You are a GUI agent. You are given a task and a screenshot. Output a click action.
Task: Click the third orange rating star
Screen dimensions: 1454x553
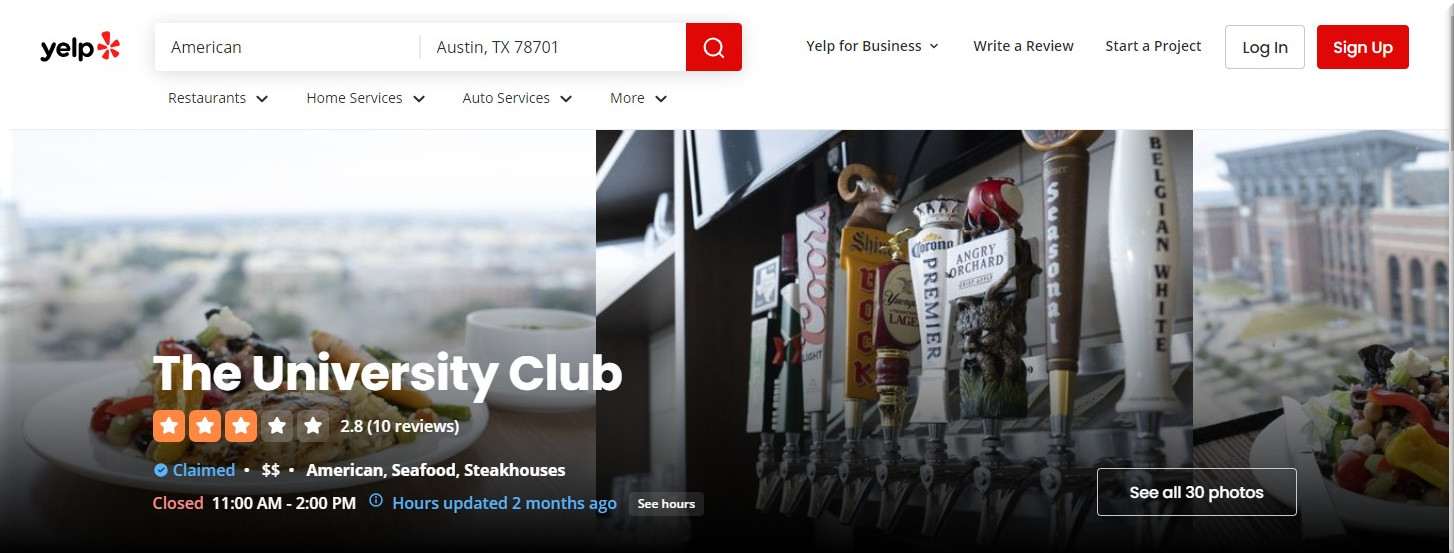241,427
